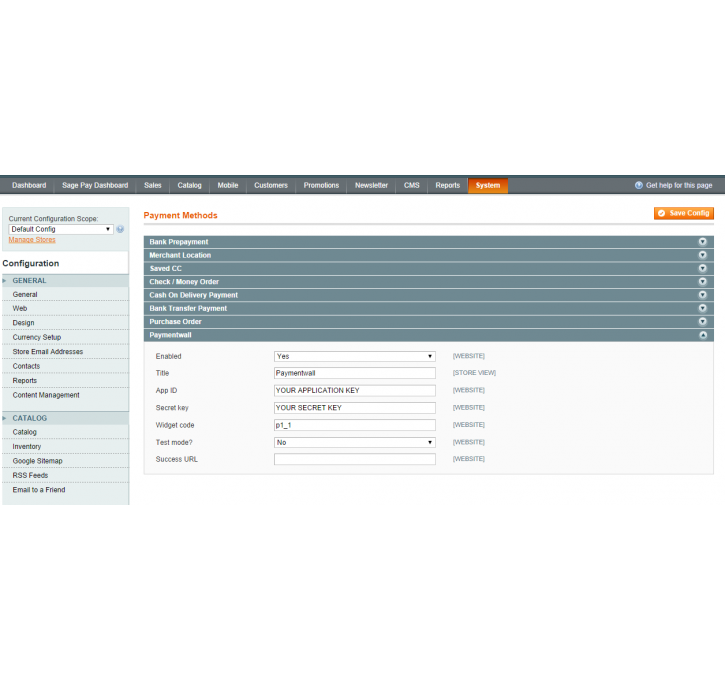The image size is (725, 680).
Task: Open the Mobile menu
Action: coord(228,185)
